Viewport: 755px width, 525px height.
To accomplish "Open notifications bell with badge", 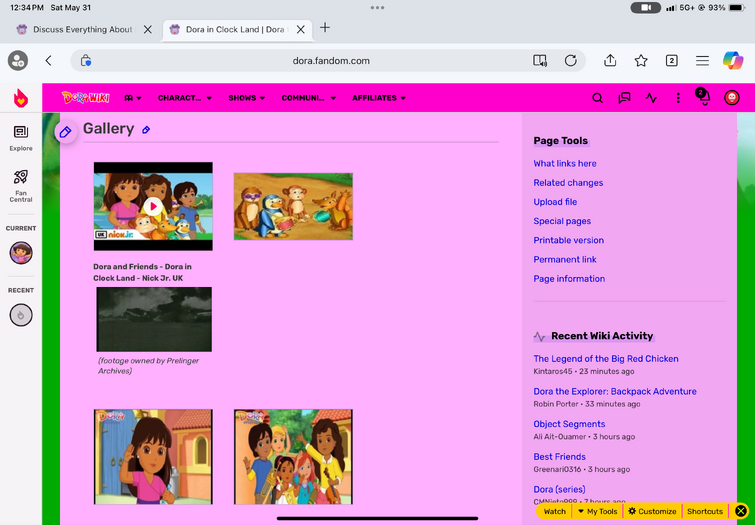I will [x=704, y=96].
